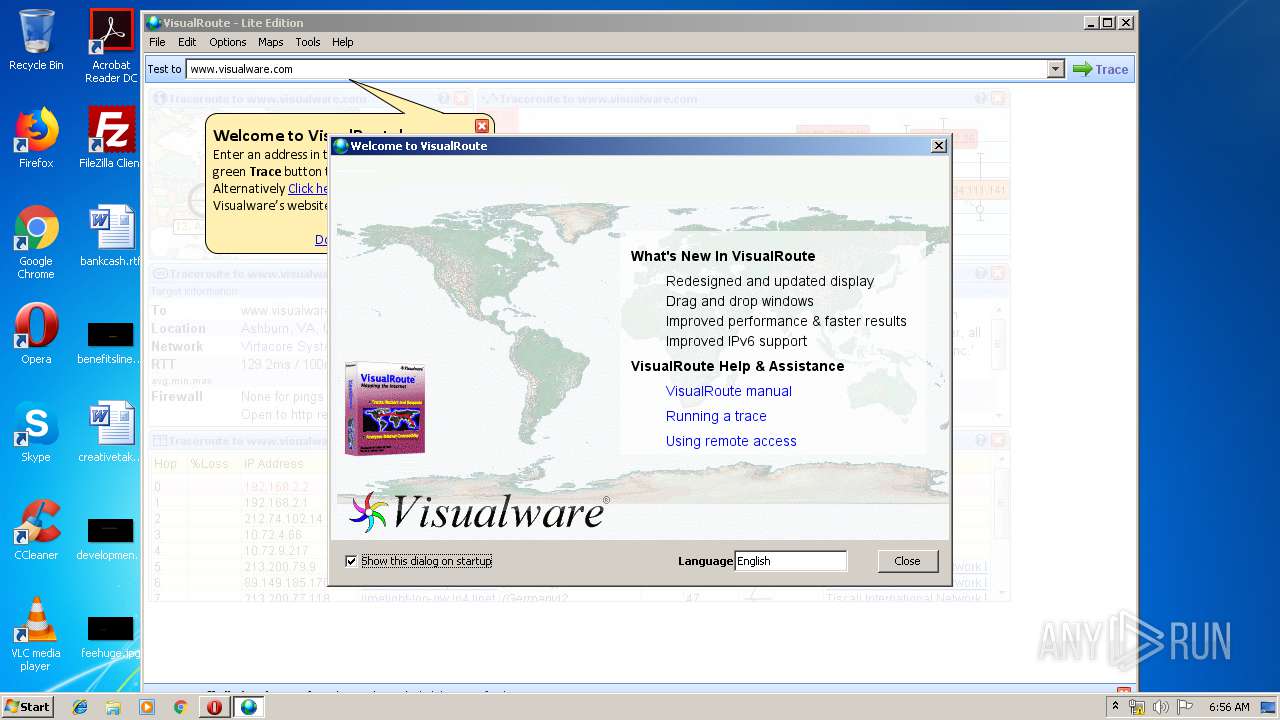The width and height of the screenshot is (1280, 720).
Task: Launch FileZilla Client desktop icon
Action: point(111,138)
